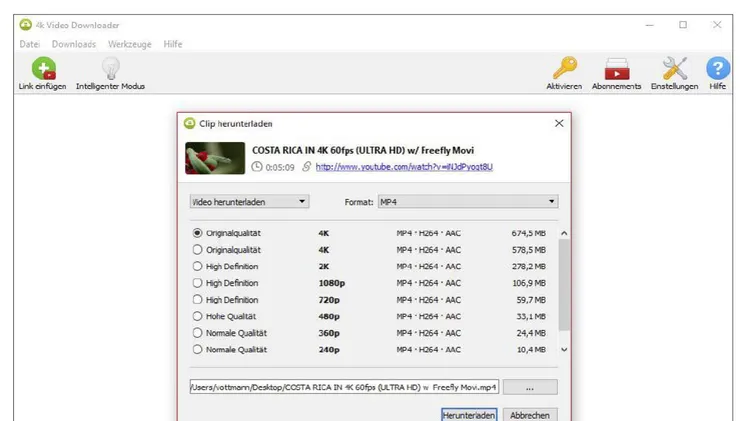The width and height of the screenshot is (750, 421).
Task: Click the 1080p resolution label
Action: click(x=332, y=283)
